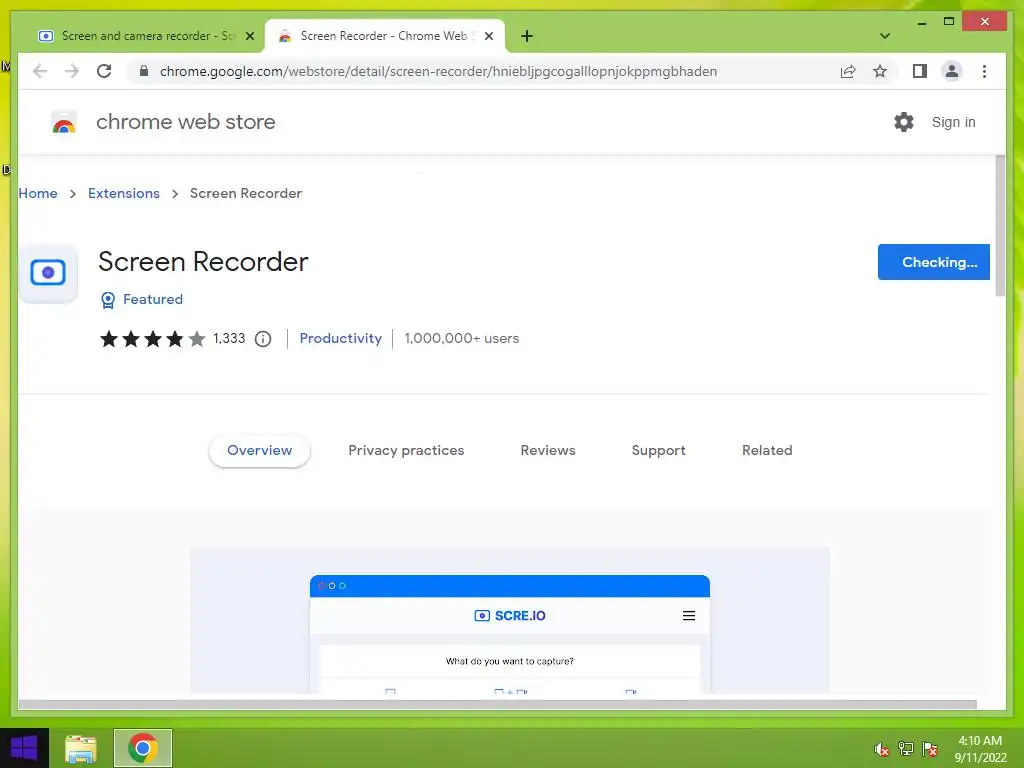Click the Featured badge icon

click(108, 300)
